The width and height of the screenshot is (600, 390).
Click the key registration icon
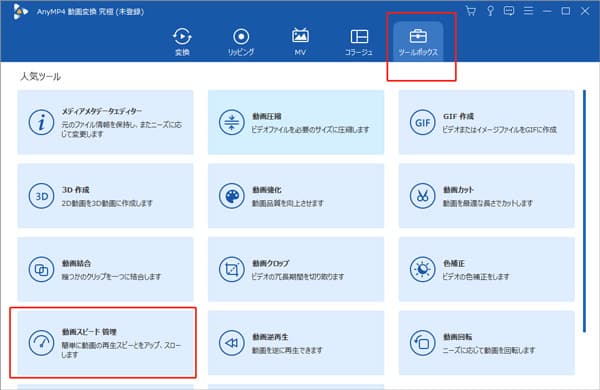pyautogui.click(x=490, y=11)
